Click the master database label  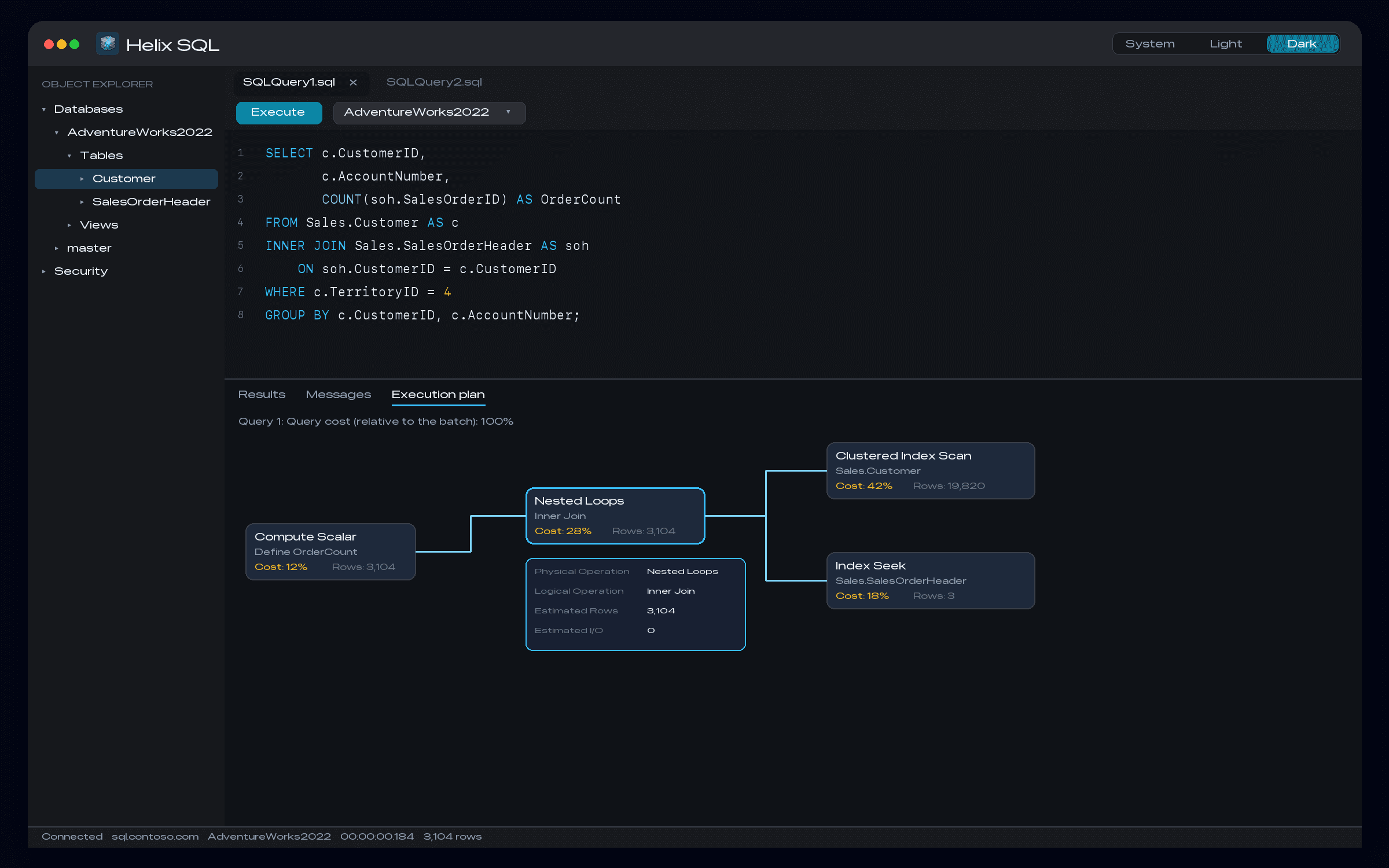coord(89,248)
